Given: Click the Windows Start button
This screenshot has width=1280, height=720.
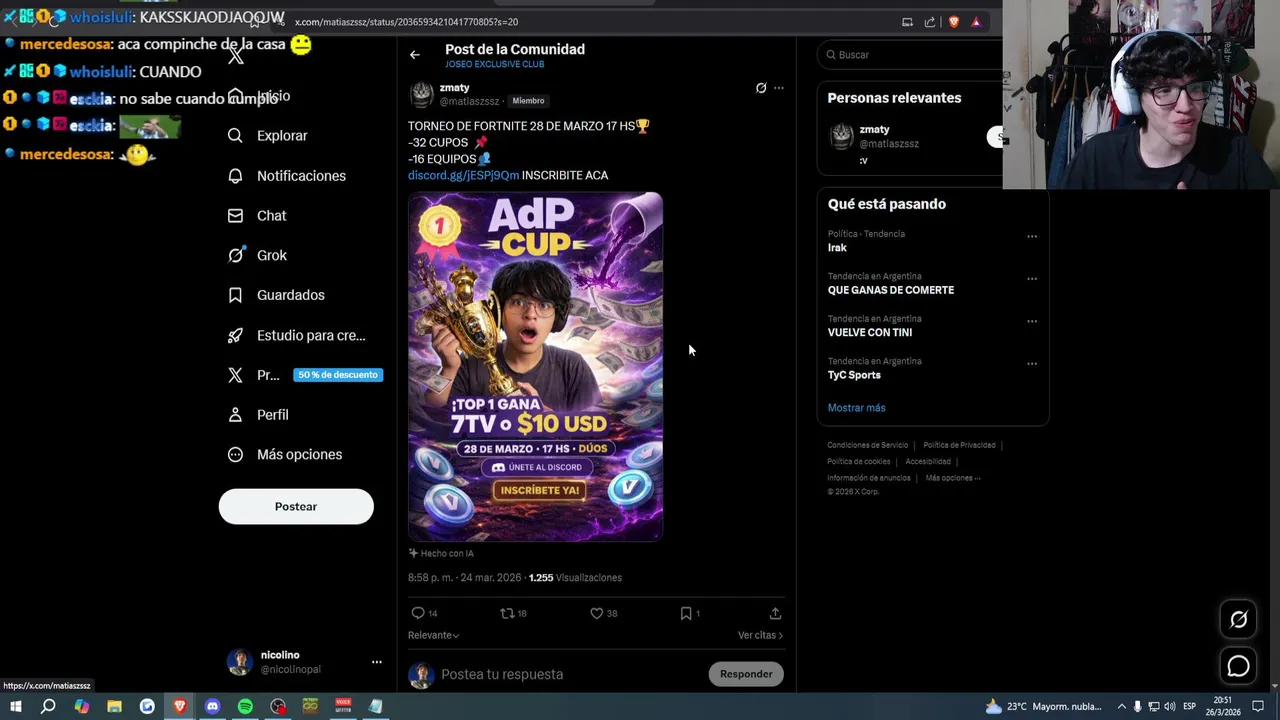Looking at the screenshot, I should pyautogui.click(x=15, y=706).
